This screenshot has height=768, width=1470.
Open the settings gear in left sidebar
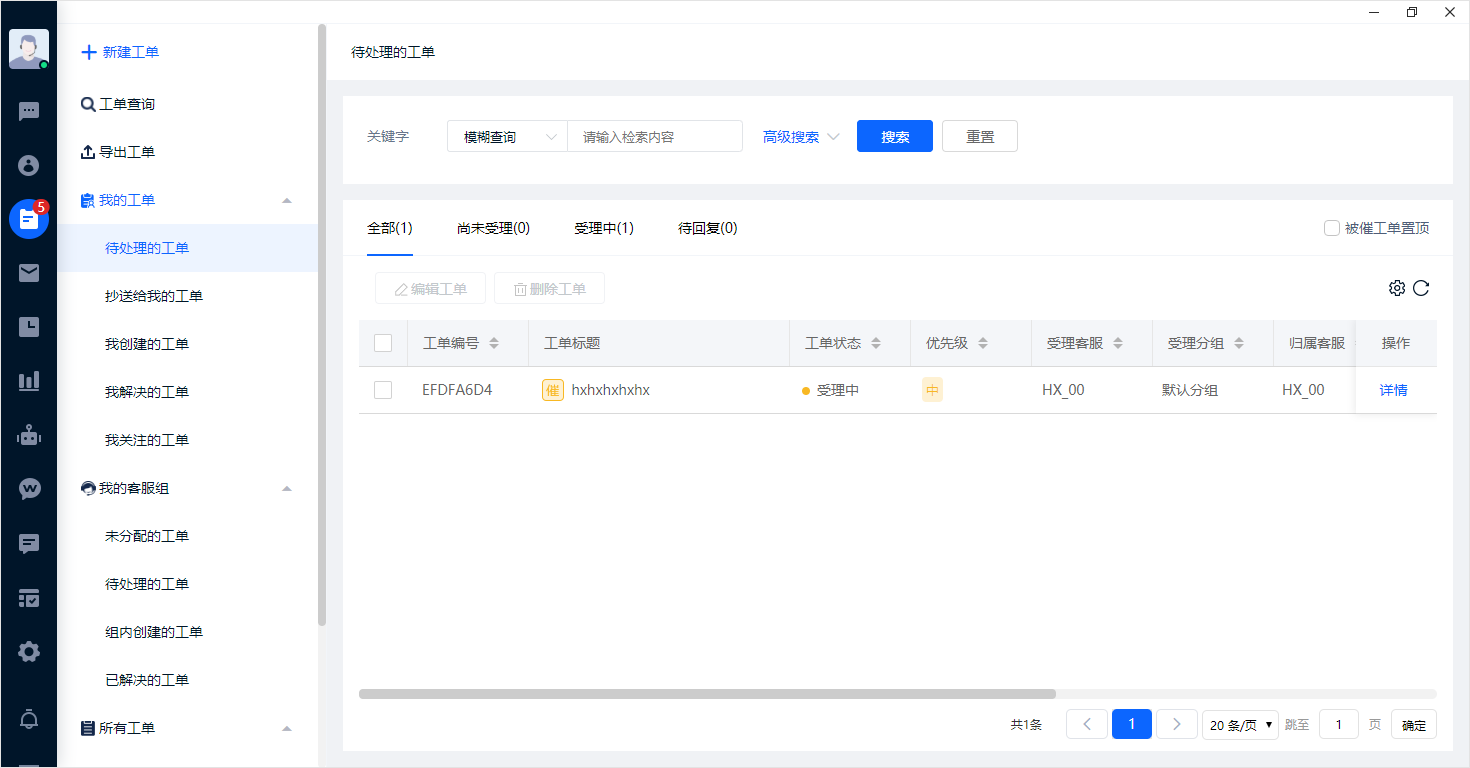[29, 652]
